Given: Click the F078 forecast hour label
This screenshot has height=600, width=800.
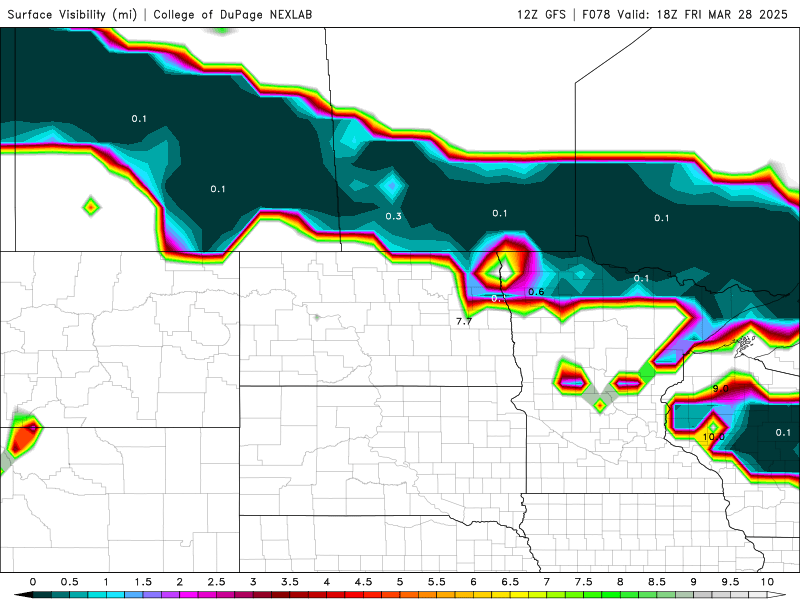Looking at the screenshot, I should (596, 14).
